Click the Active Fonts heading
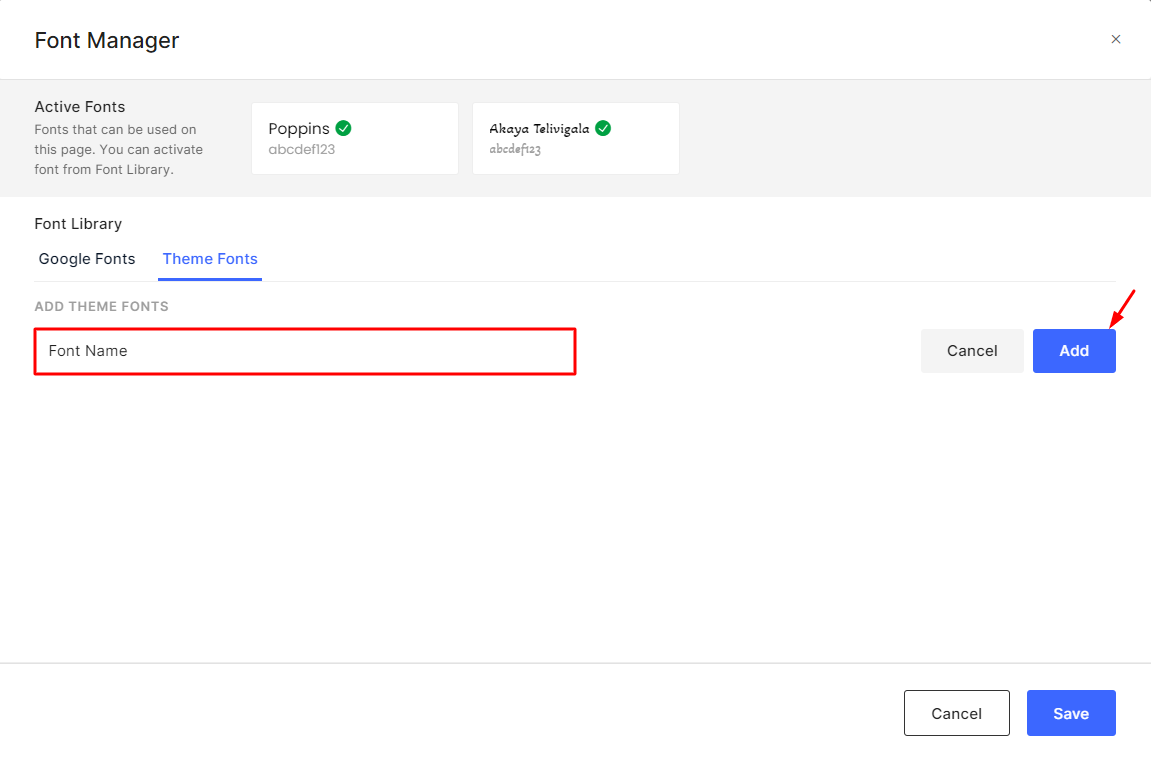Screen dimensions: 1151x761 80,107
